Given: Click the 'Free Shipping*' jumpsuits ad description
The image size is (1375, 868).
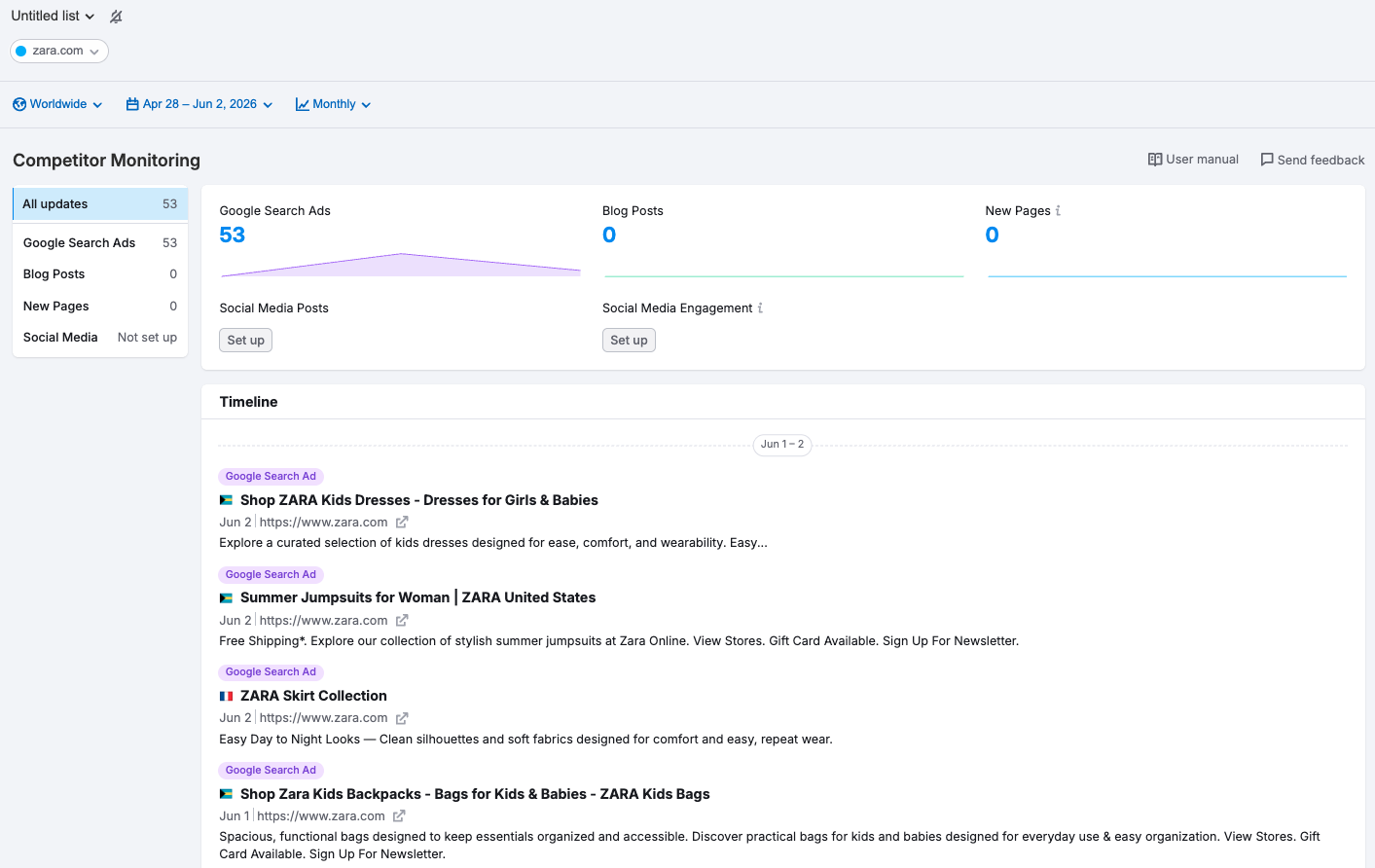Looking at the screenshot, I should pyautogui.click(x=619, y=641).
